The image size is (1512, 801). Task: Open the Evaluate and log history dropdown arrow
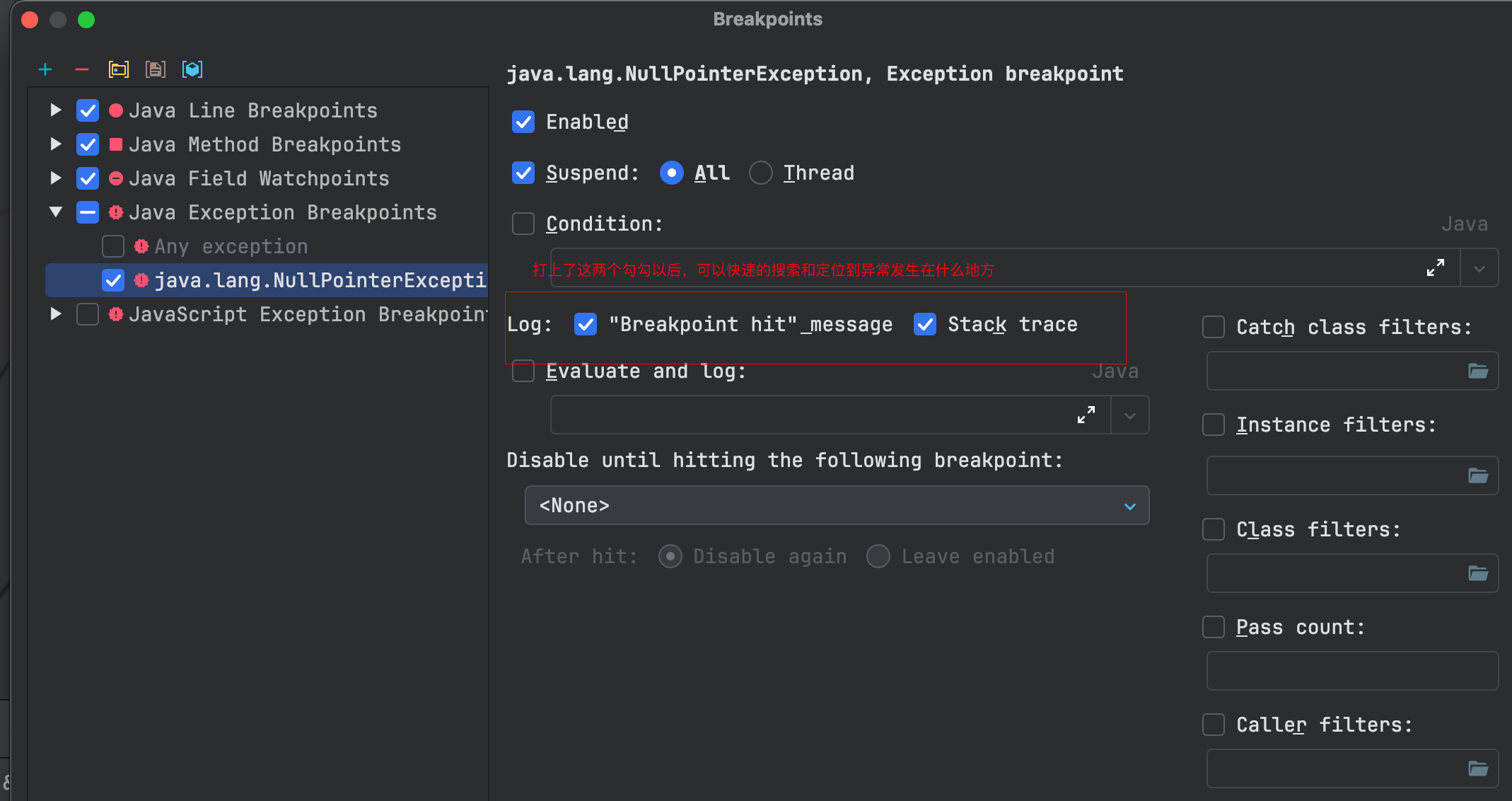[1129, 415]
